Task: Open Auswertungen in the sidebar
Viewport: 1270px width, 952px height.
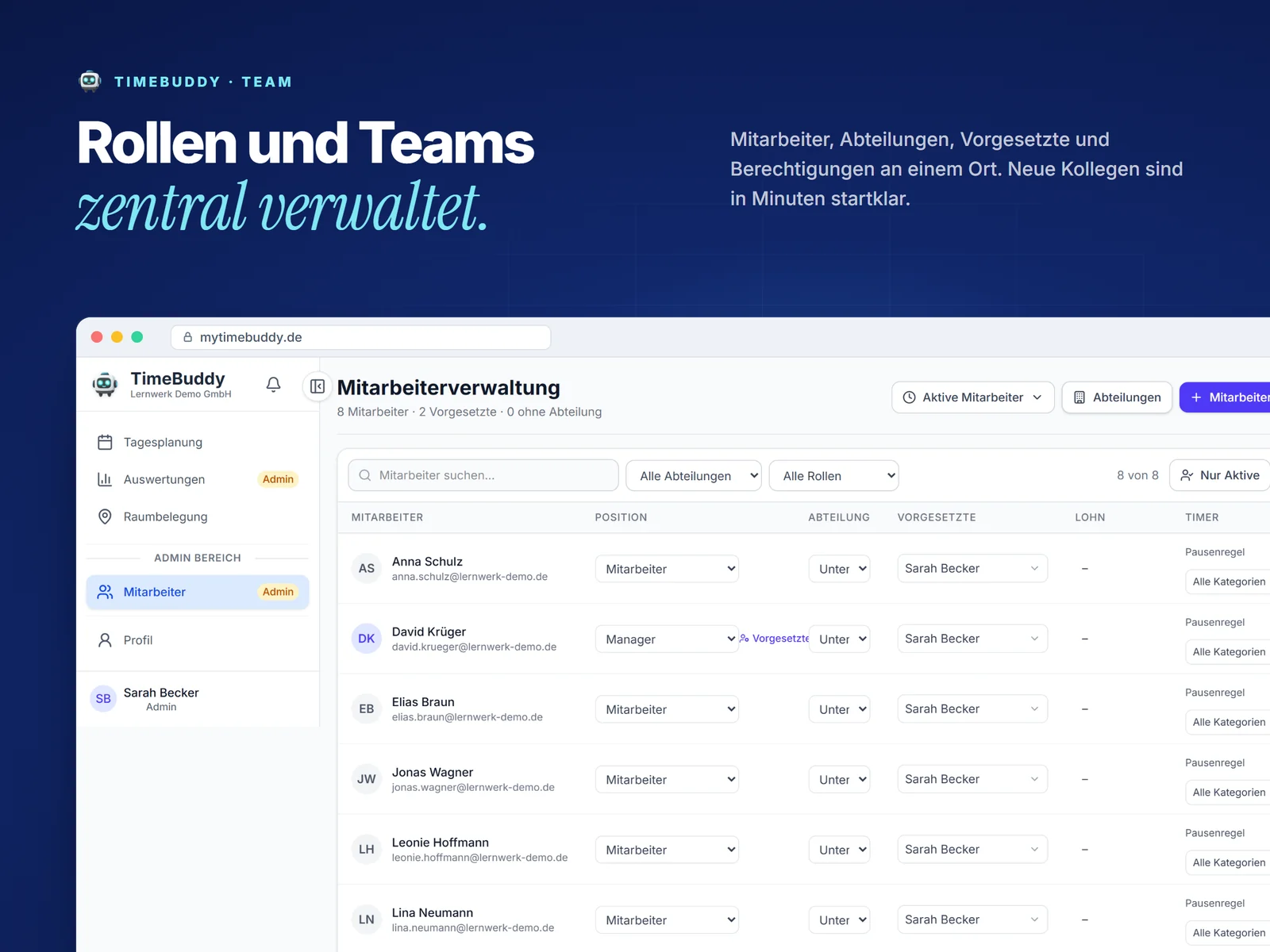Action: pyautogui.click(x=197, y=479)
